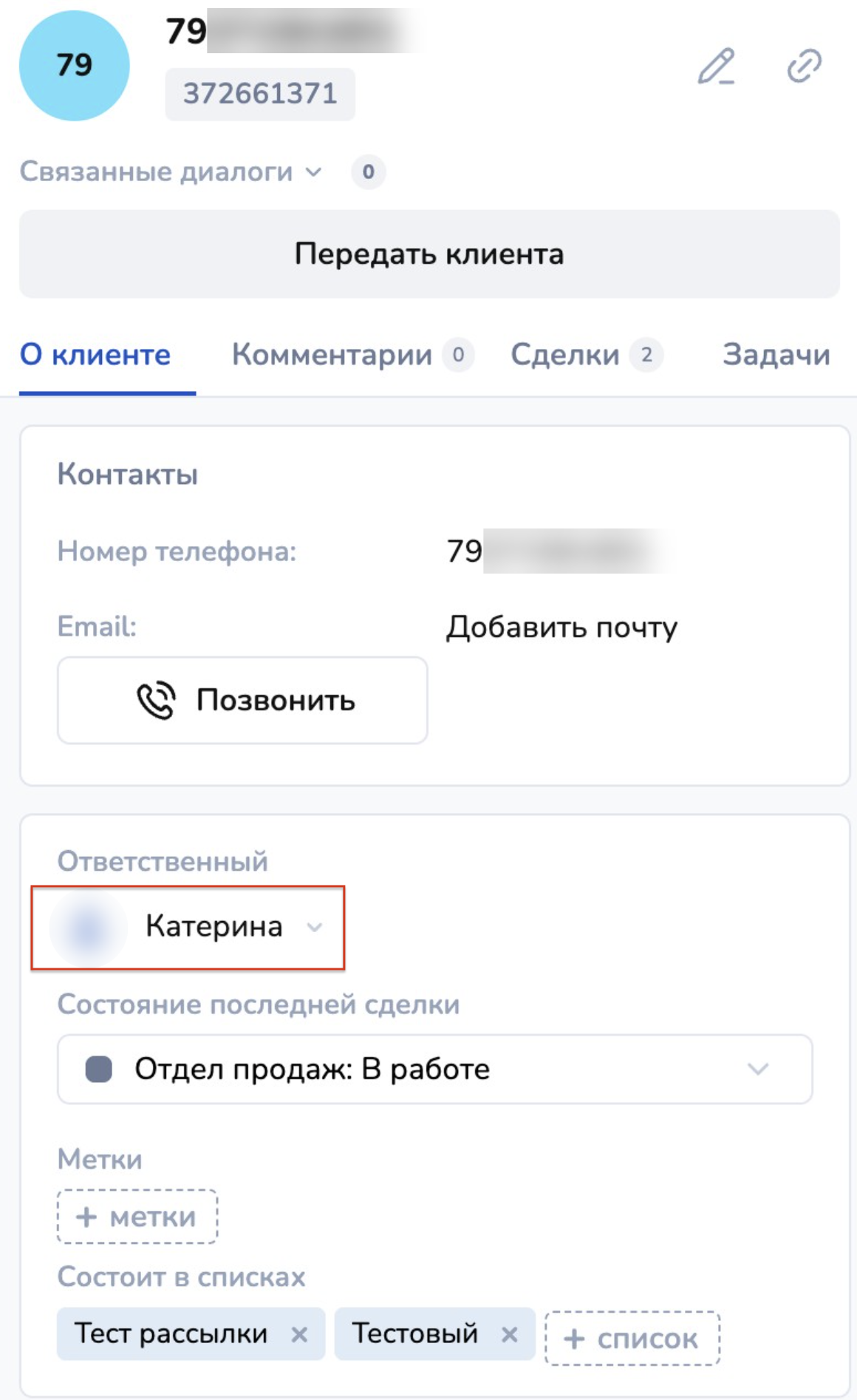Screen dimensions: 857x1400
Task: Remove the Тест рассылки list tag
Action: point(299,1334)
